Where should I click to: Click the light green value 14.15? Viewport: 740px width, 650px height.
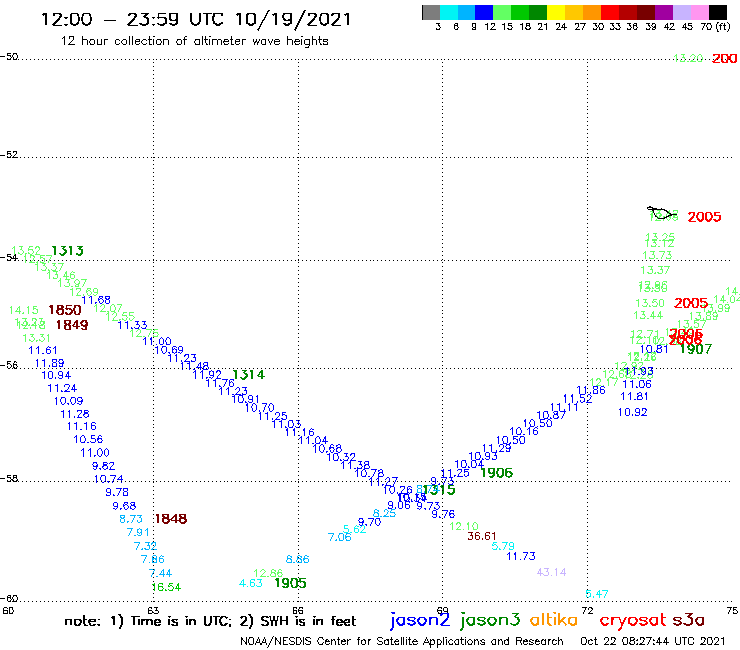(24, 310)
